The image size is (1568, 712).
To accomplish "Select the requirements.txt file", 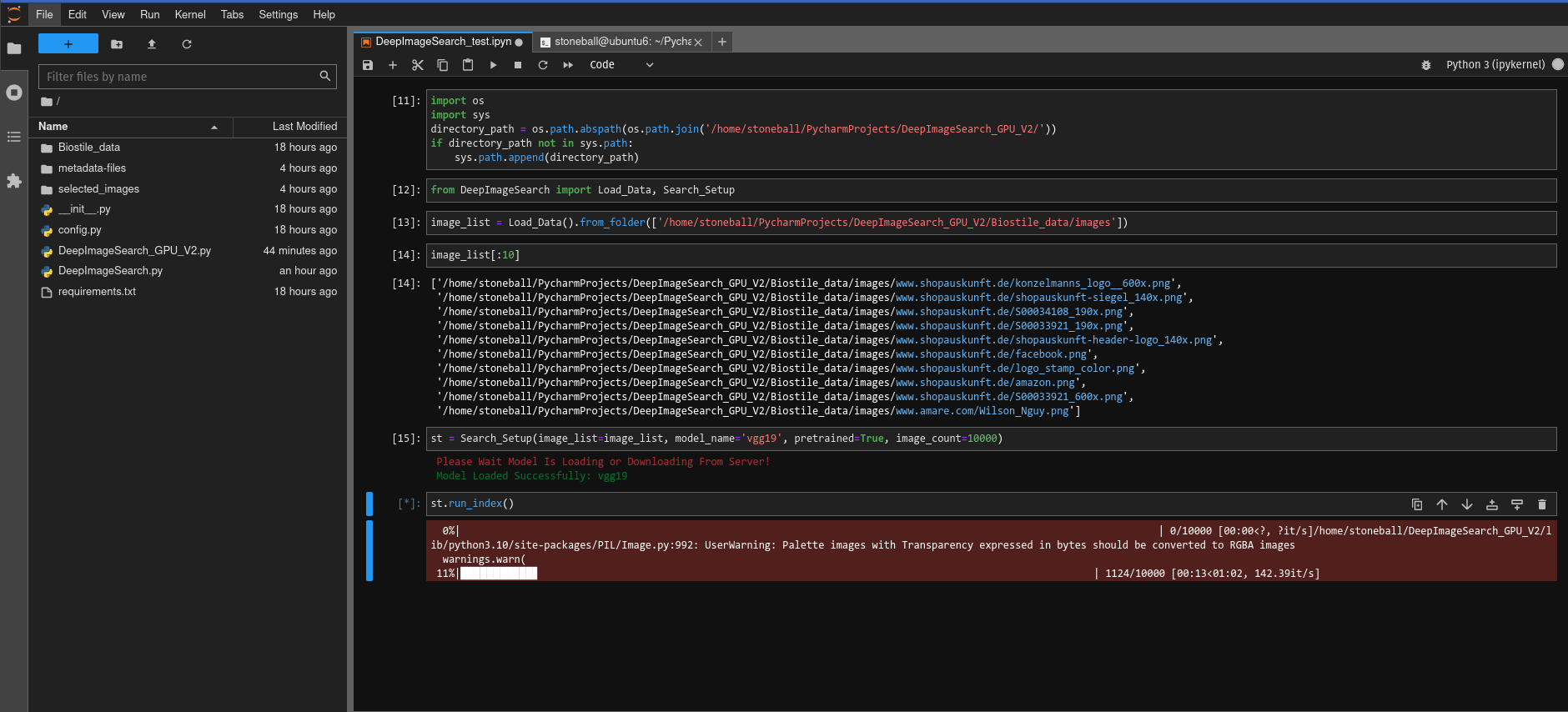I will (188, 292).
